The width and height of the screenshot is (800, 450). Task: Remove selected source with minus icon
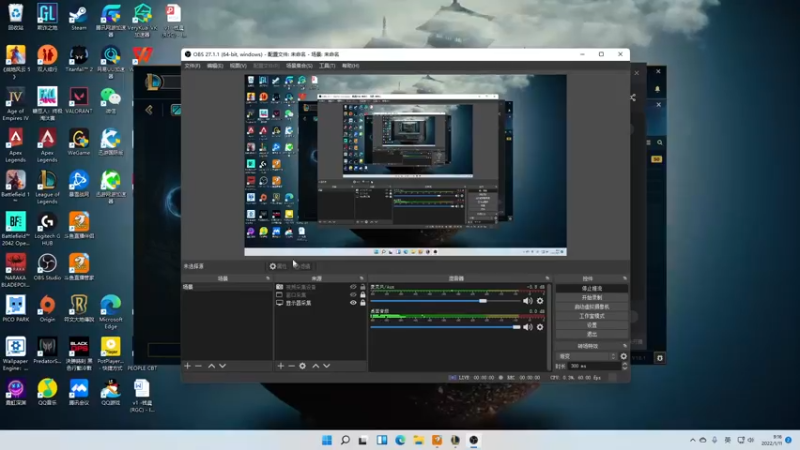pyautogui.click(x=291, y=366)
